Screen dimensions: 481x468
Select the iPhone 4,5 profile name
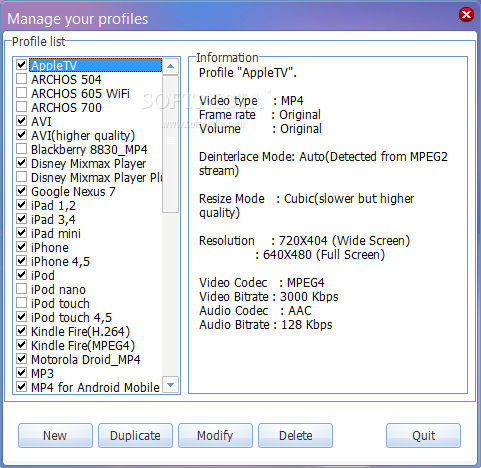60,262
